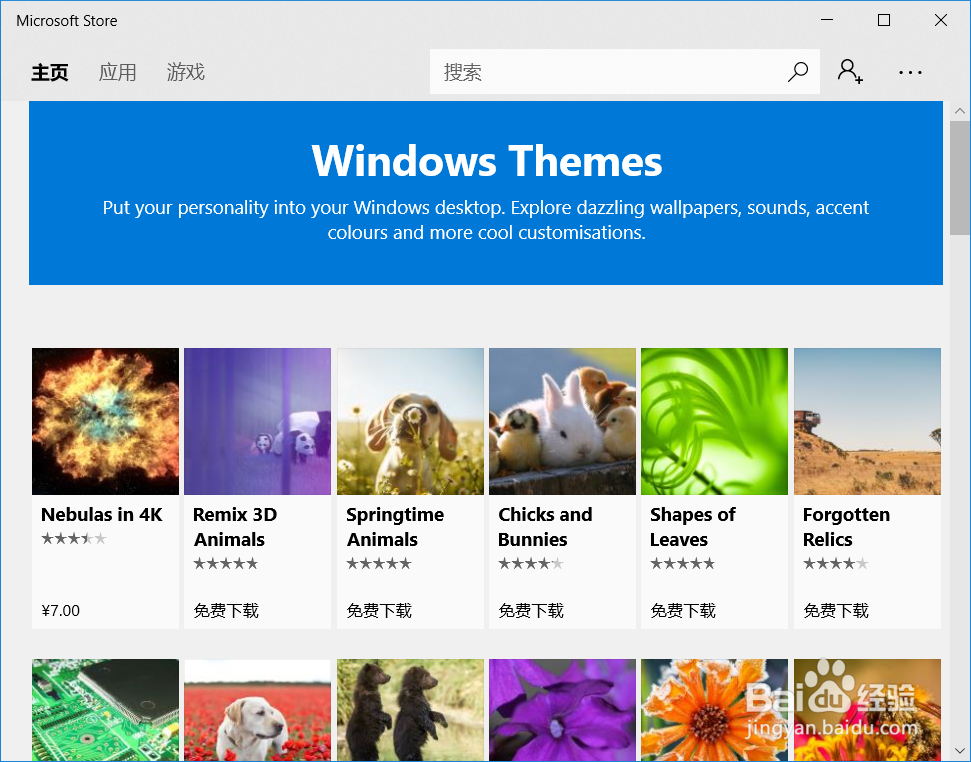Viewport: 971px width, 762px height.
Task: Click the scrollbar up arrow
Action: tap(960, 111)
